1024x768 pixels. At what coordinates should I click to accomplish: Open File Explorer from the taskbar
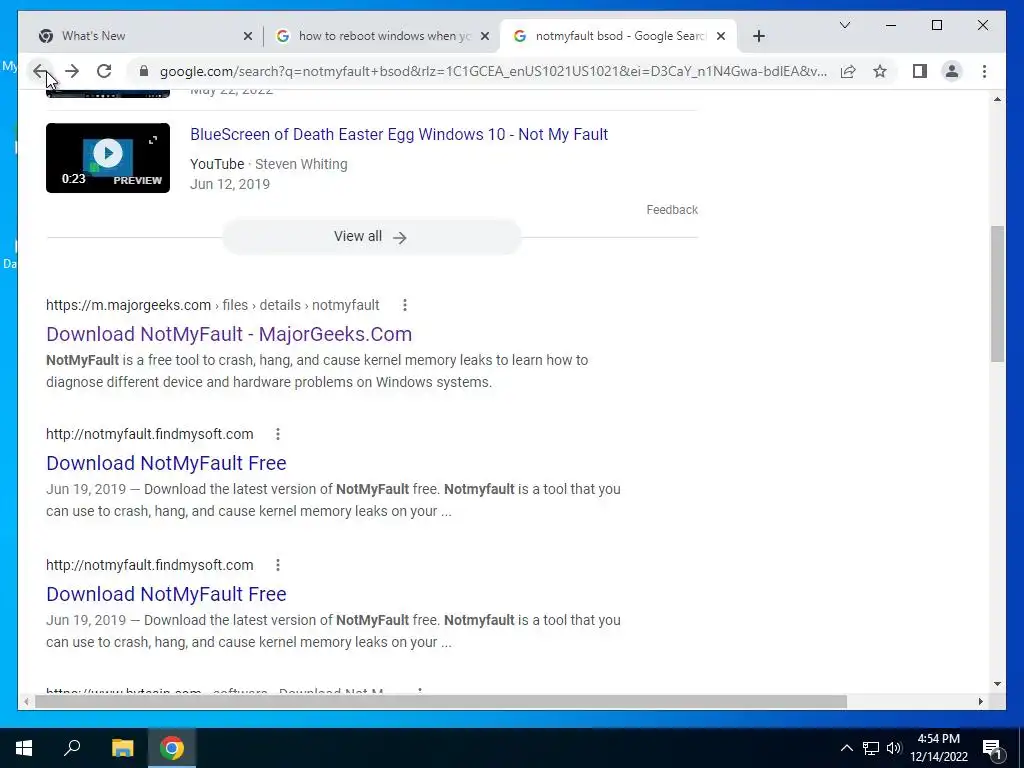click(x=122, y=748)
